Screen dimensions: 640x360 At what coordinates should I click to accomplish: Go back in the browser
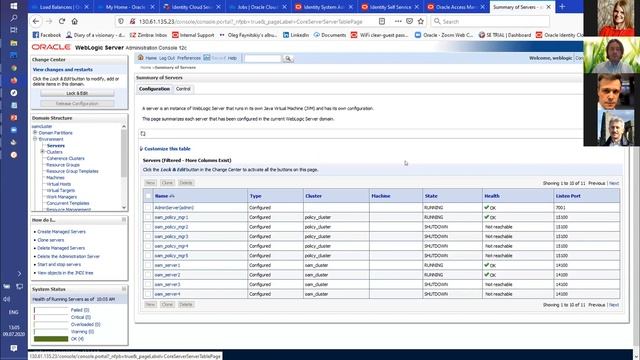coord(36,21)
